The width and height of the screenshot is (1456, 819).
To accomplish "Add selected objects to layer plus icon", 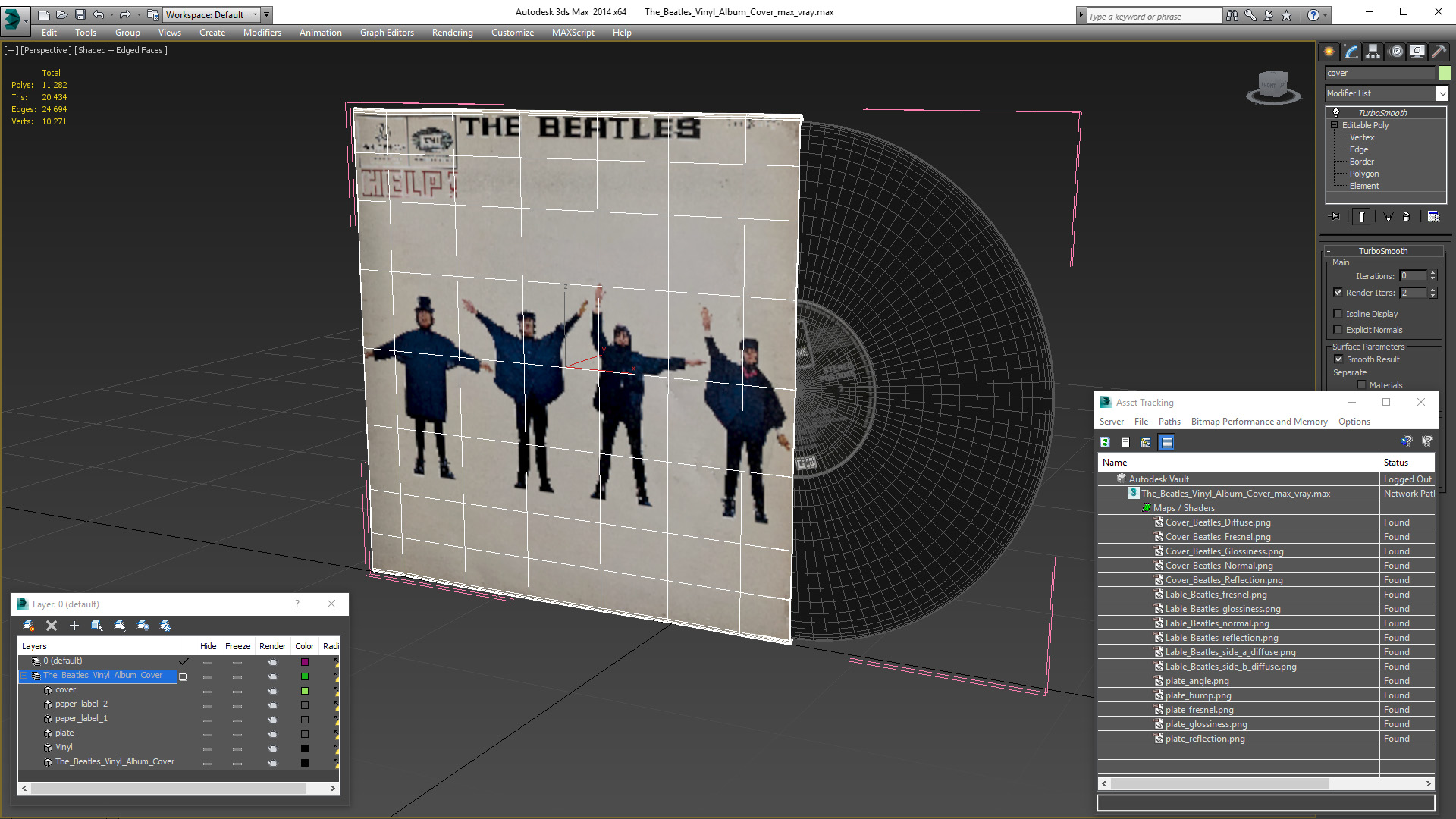I will [74, 626].
